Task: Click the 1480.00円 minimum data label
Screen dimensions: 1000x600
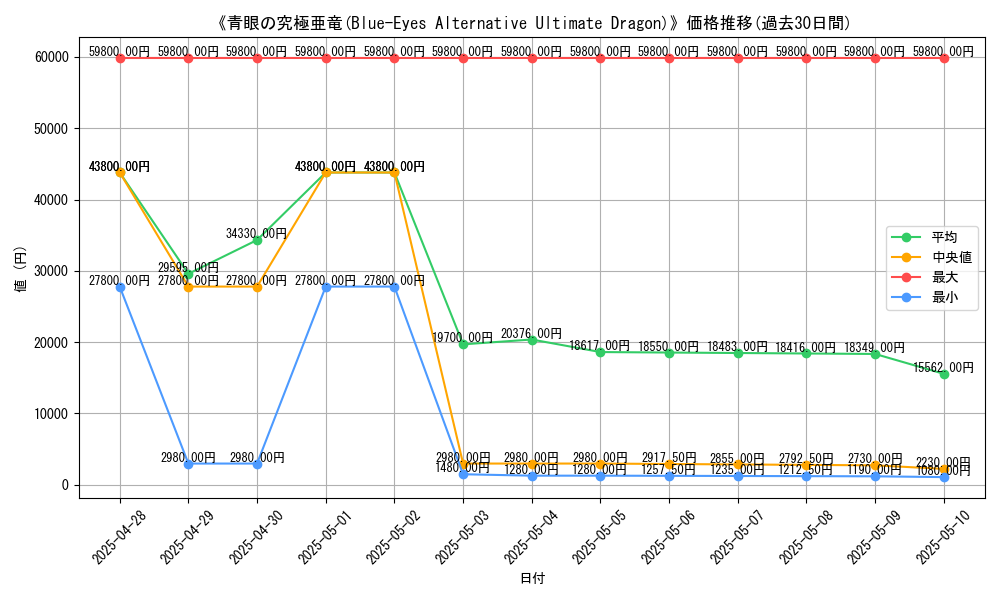Action: 462,468
